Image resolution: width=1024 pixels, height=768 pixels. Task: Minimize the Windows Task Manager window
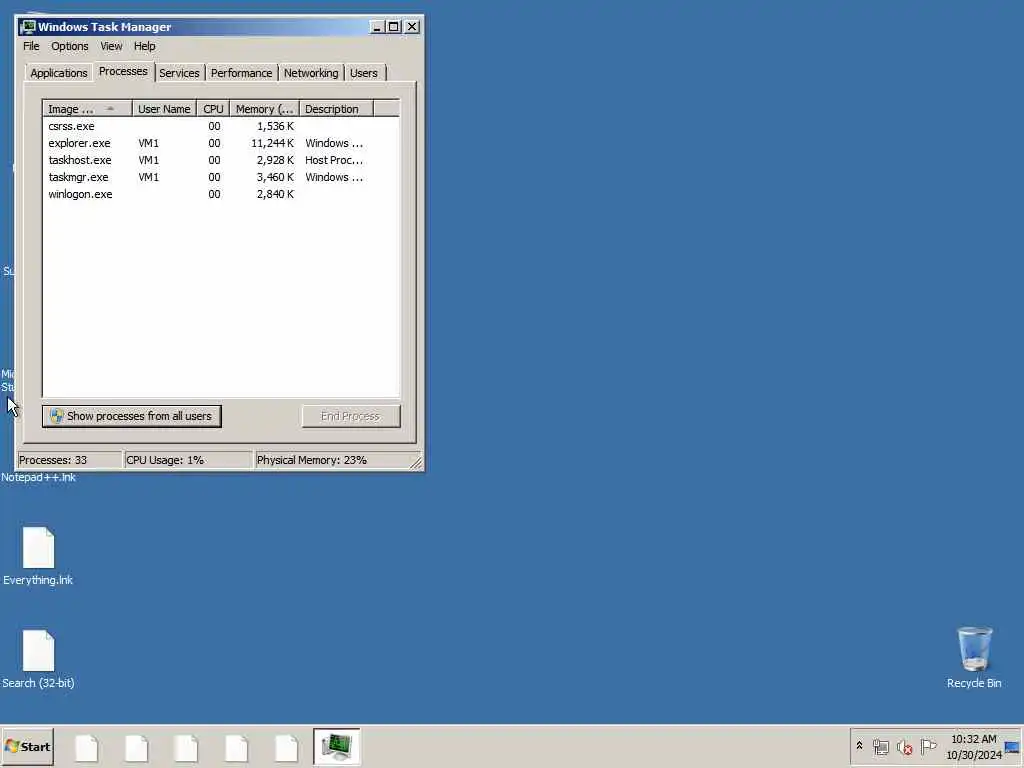[377, 27]
